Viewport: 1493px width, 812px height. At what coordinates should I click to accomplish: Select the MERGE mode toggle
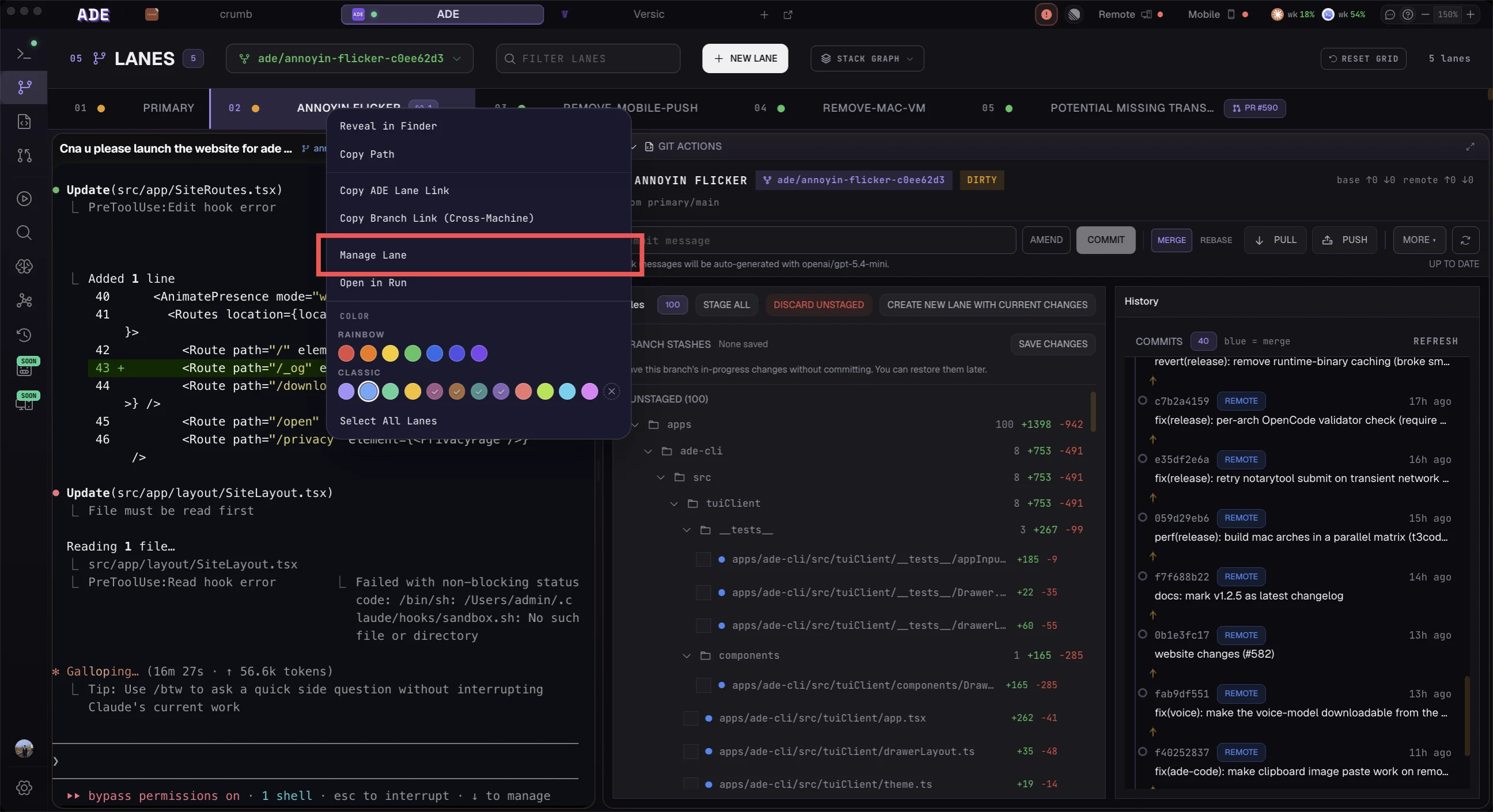pyautogui.click(x=1172, y=240)
